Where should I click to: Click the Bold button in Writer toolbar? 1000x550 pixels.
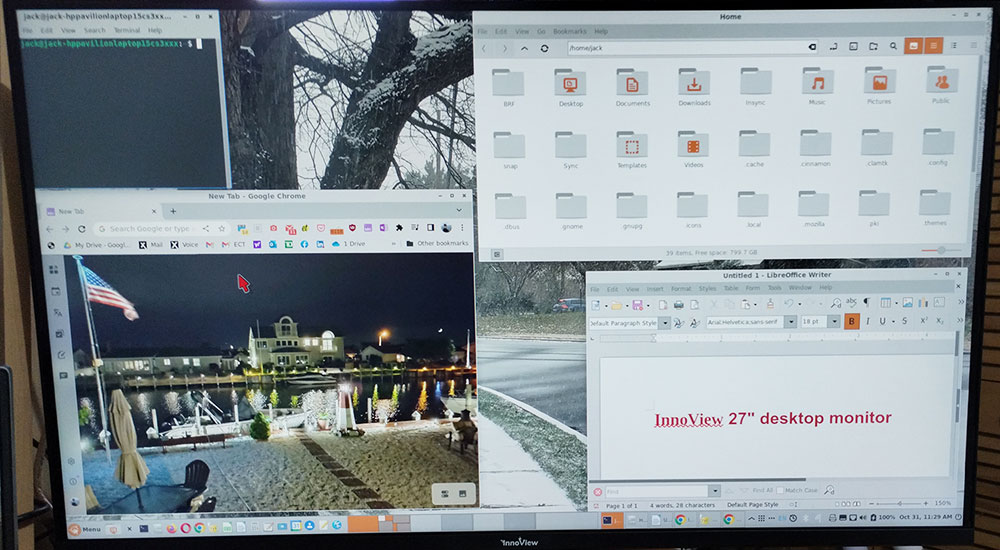click(852, 321)
